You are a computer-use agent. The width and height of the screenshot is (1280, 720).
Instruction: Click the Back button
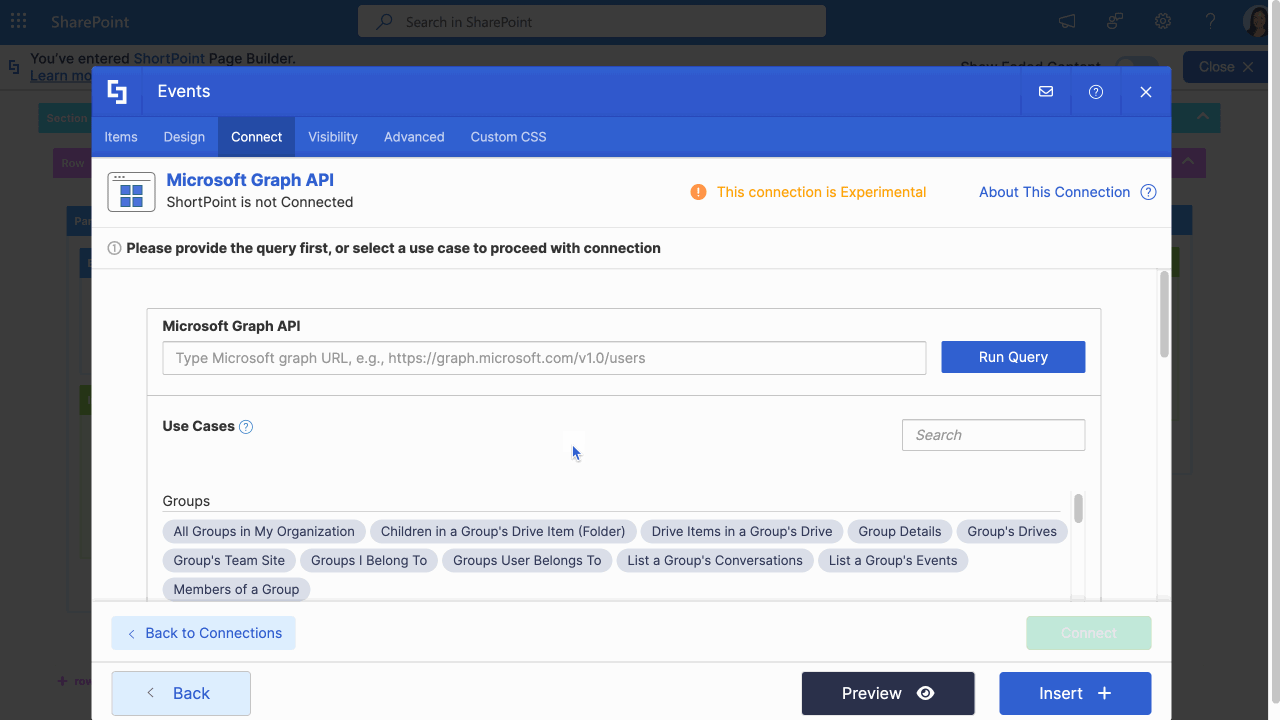pos(181,693)
